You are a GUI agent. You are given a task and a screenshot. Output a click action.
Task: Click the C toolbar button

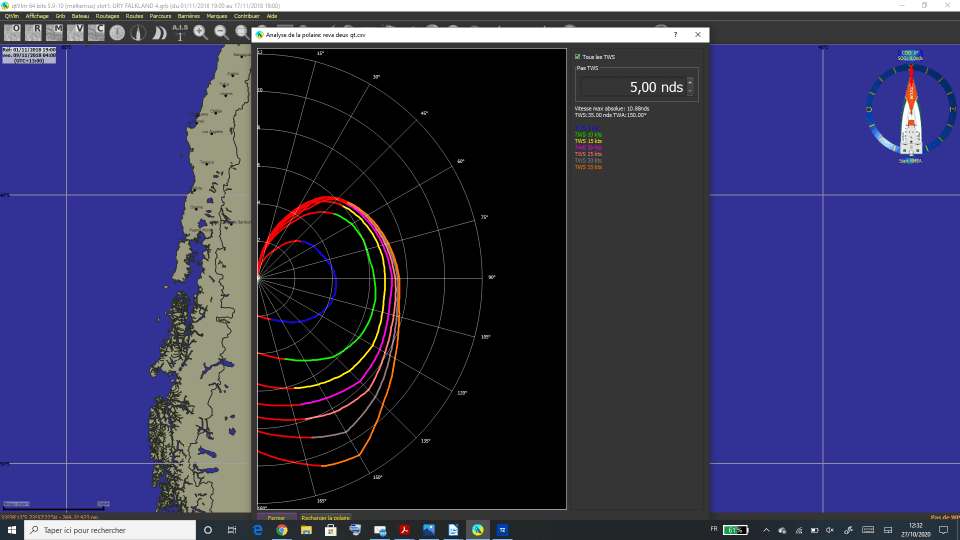point(97,32)
